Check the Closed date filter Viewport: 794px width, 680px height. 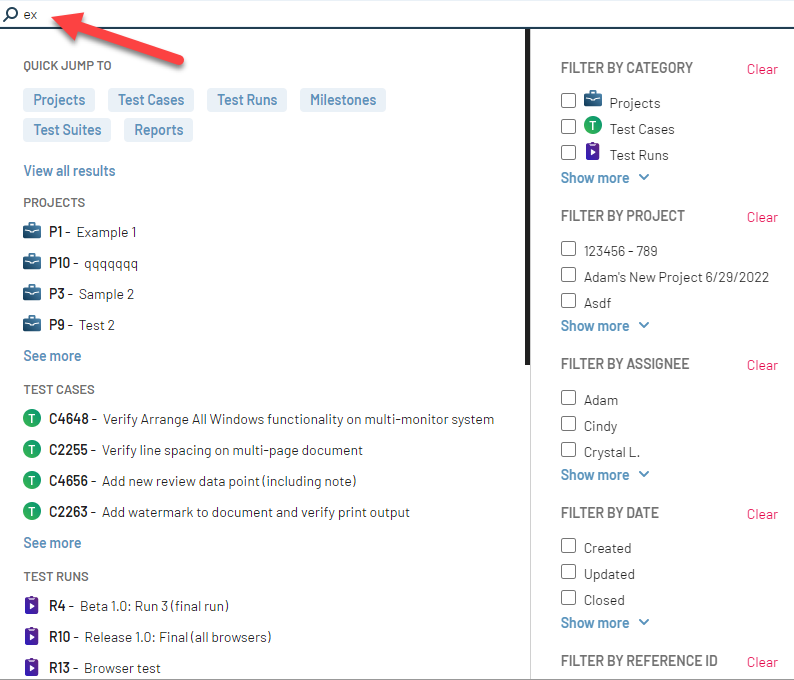(x=568, y=598)
